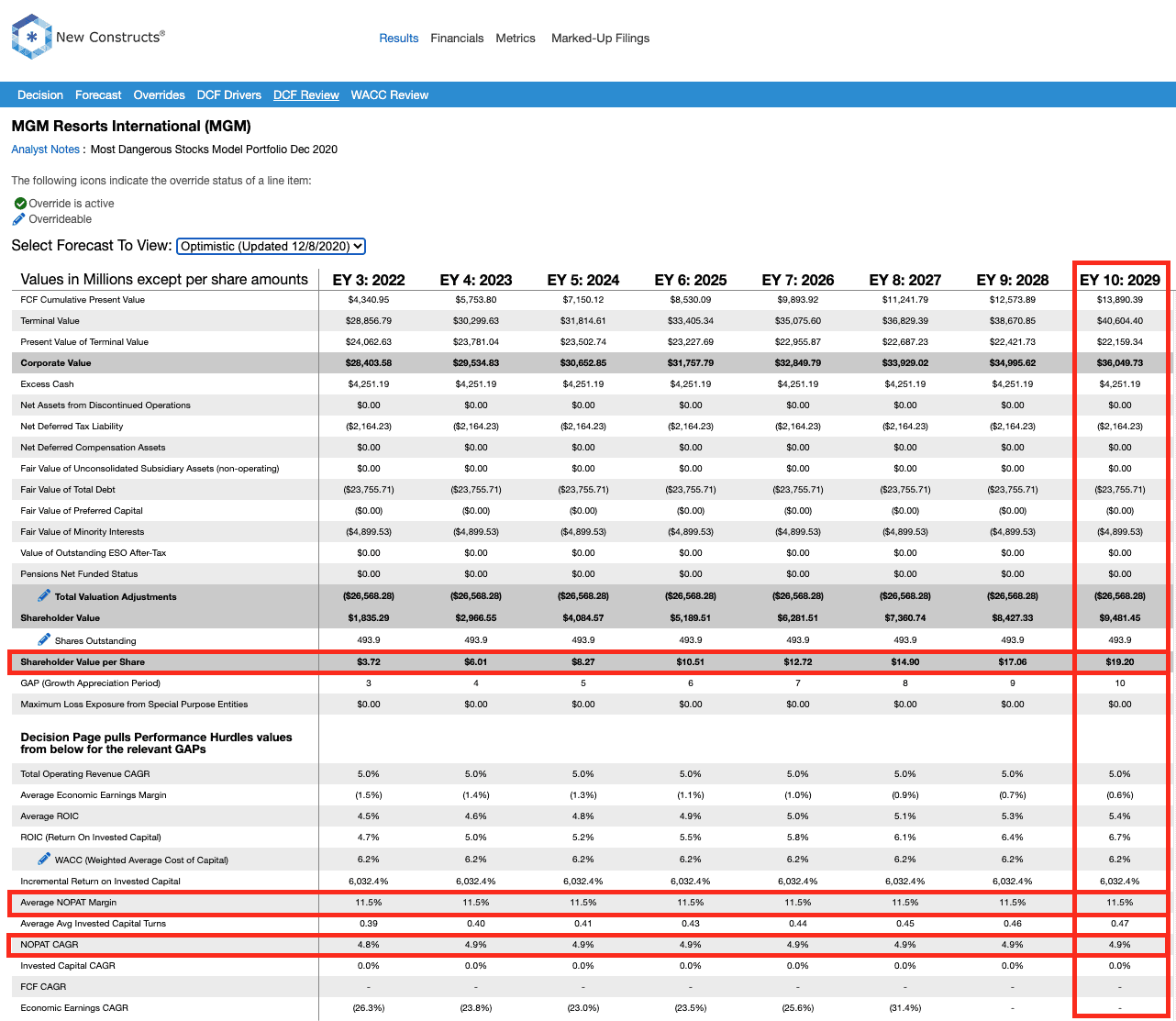Click the MGM Resorts International (MGM) heading
1176x1021 pixels.
point(131,127)
